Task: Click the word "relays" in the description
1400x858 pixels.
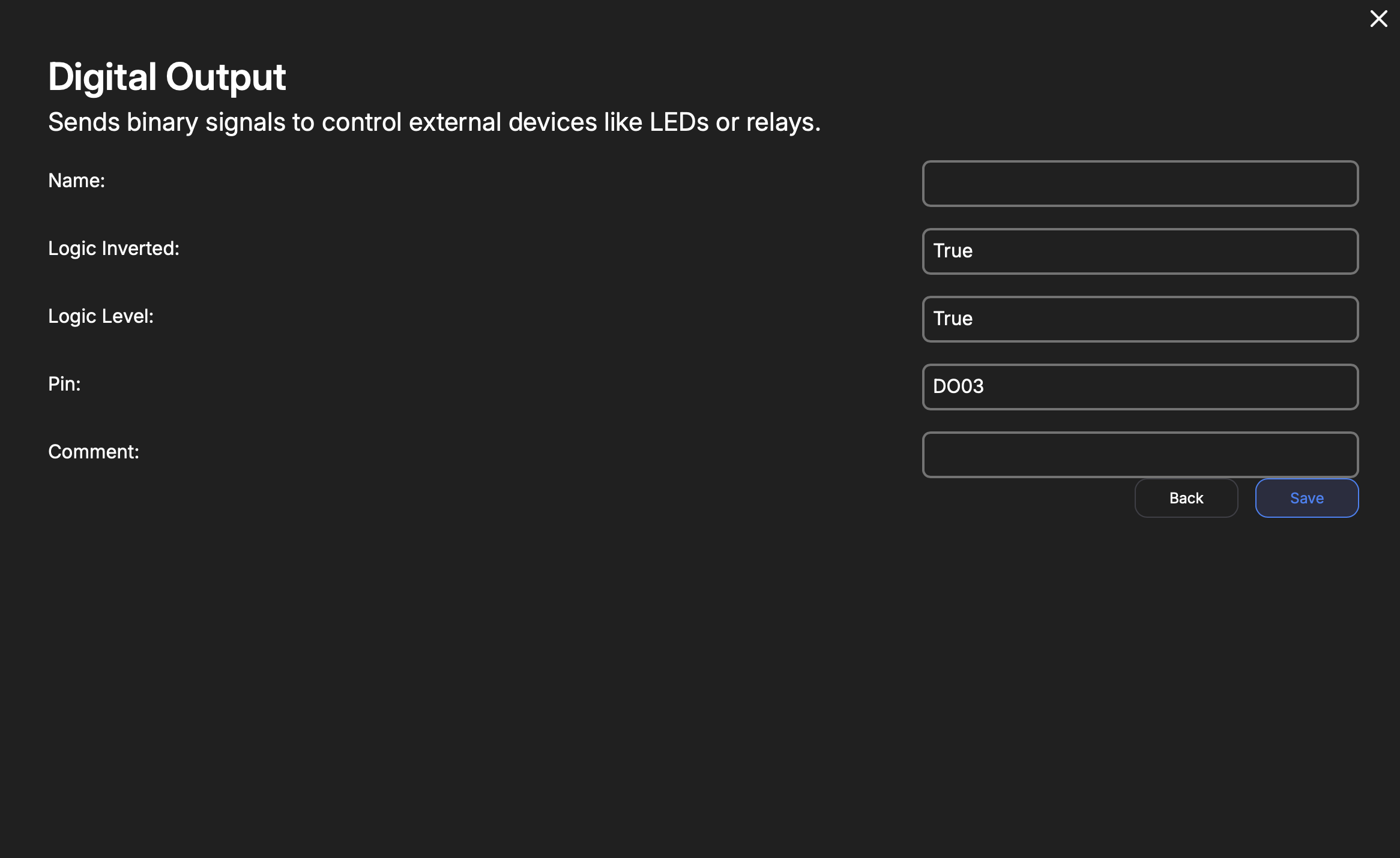Action: (780, 122)
